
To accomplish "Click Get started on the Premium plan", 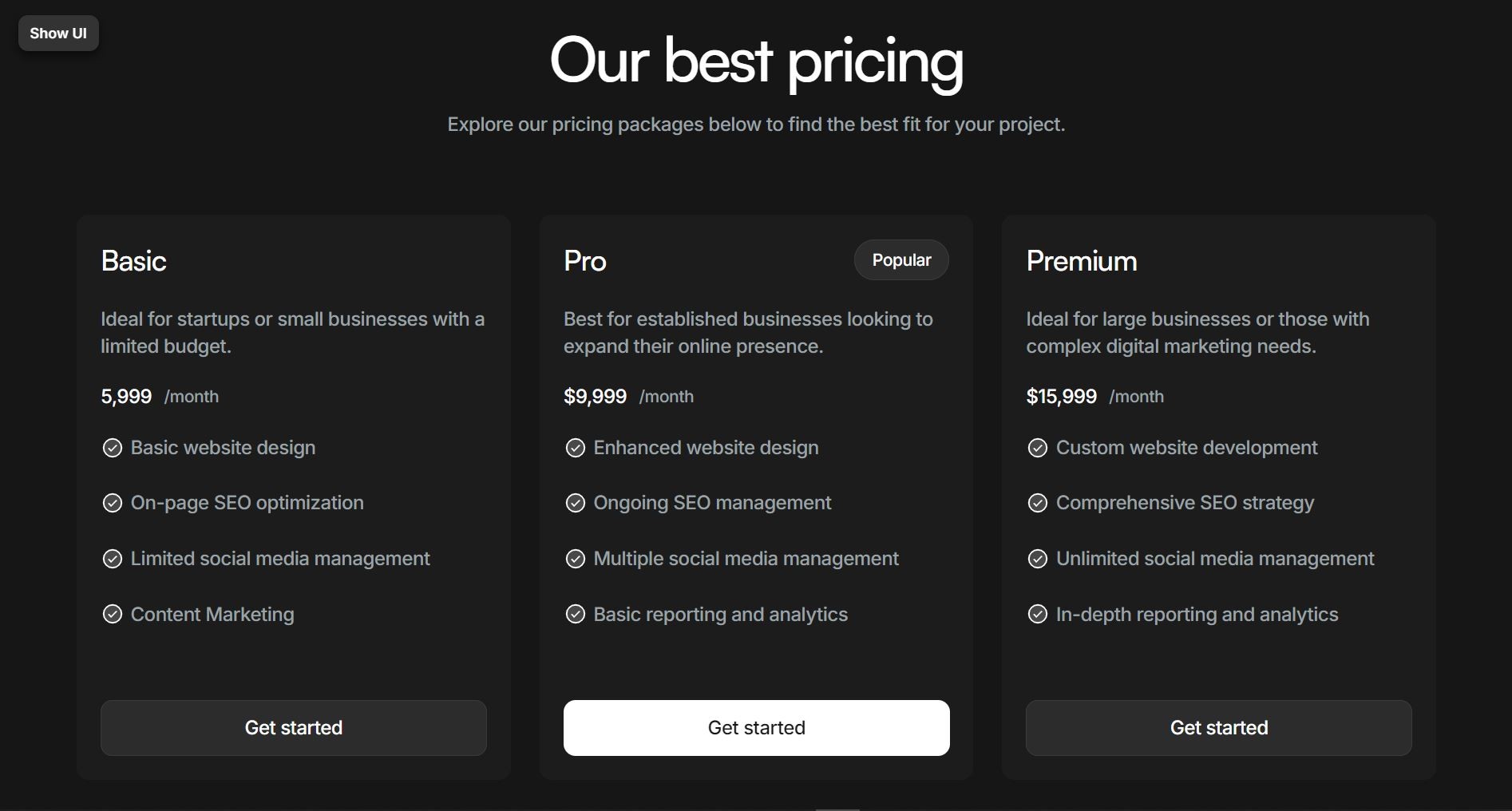I will 1218,727.
